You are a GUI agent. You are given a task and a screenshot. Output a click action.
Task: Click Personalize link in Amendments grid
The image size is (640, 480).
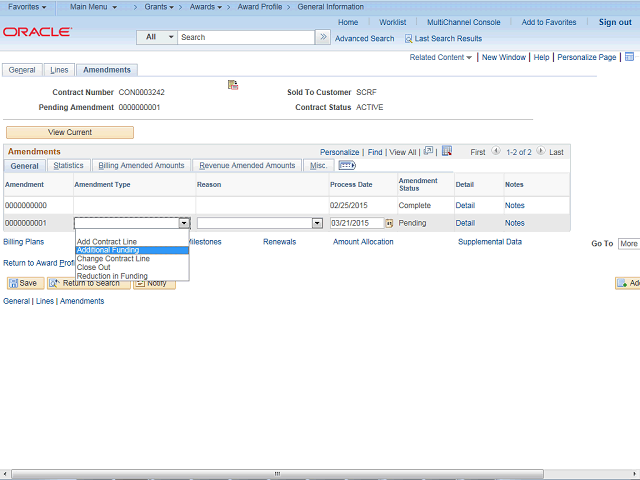click(339, 152)
